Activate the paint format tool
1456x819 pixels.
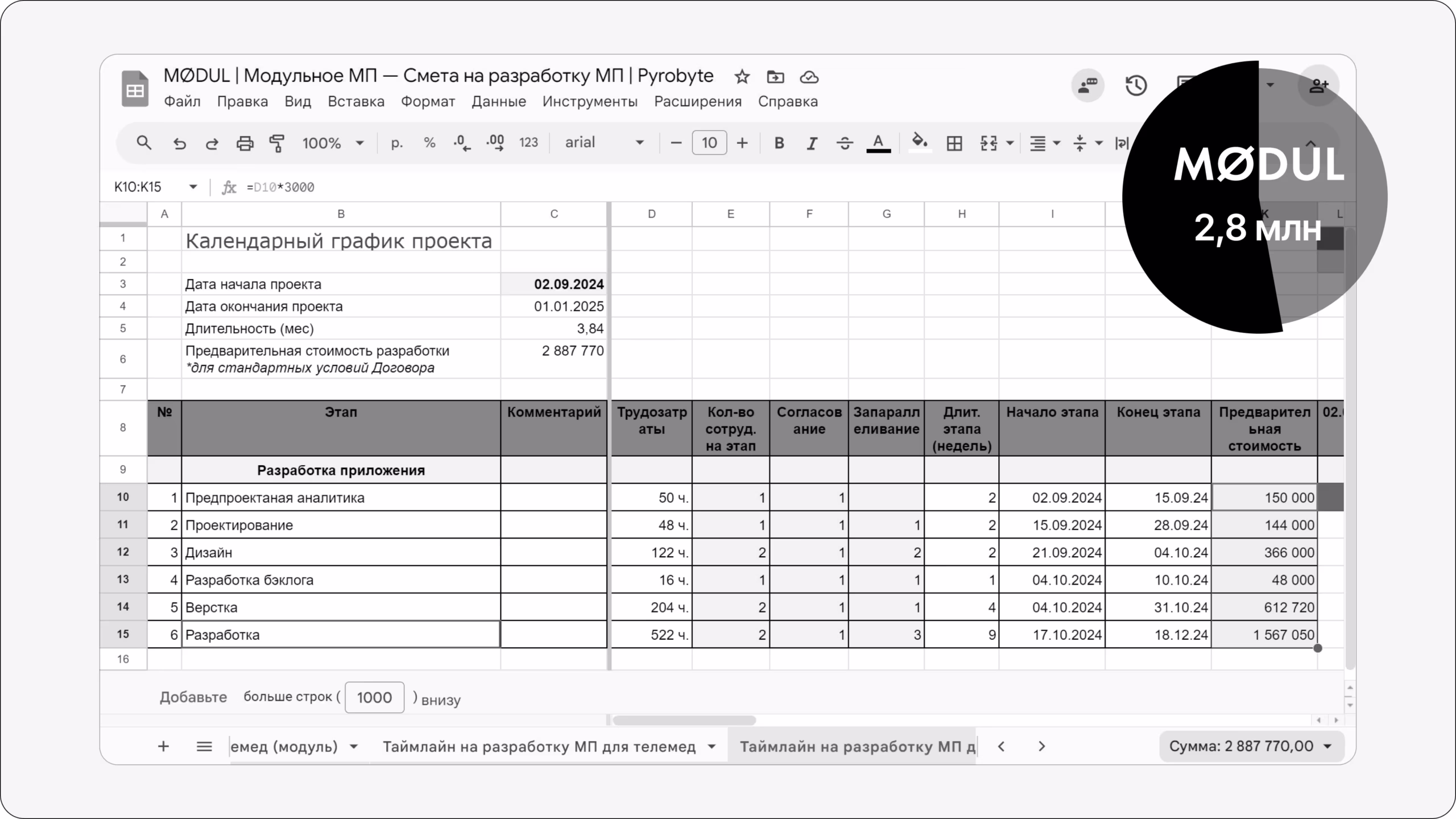tap(277, 143)
